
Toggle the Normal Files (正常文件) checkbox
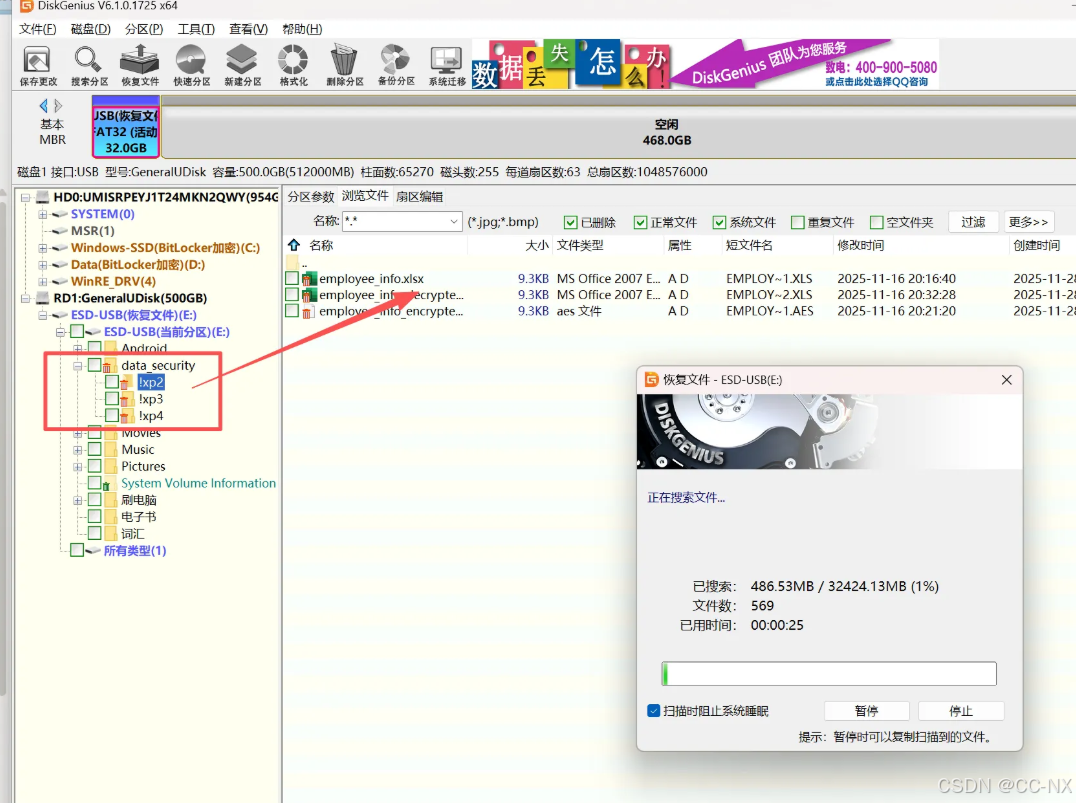pyautogui.click(x=640, y=222)
